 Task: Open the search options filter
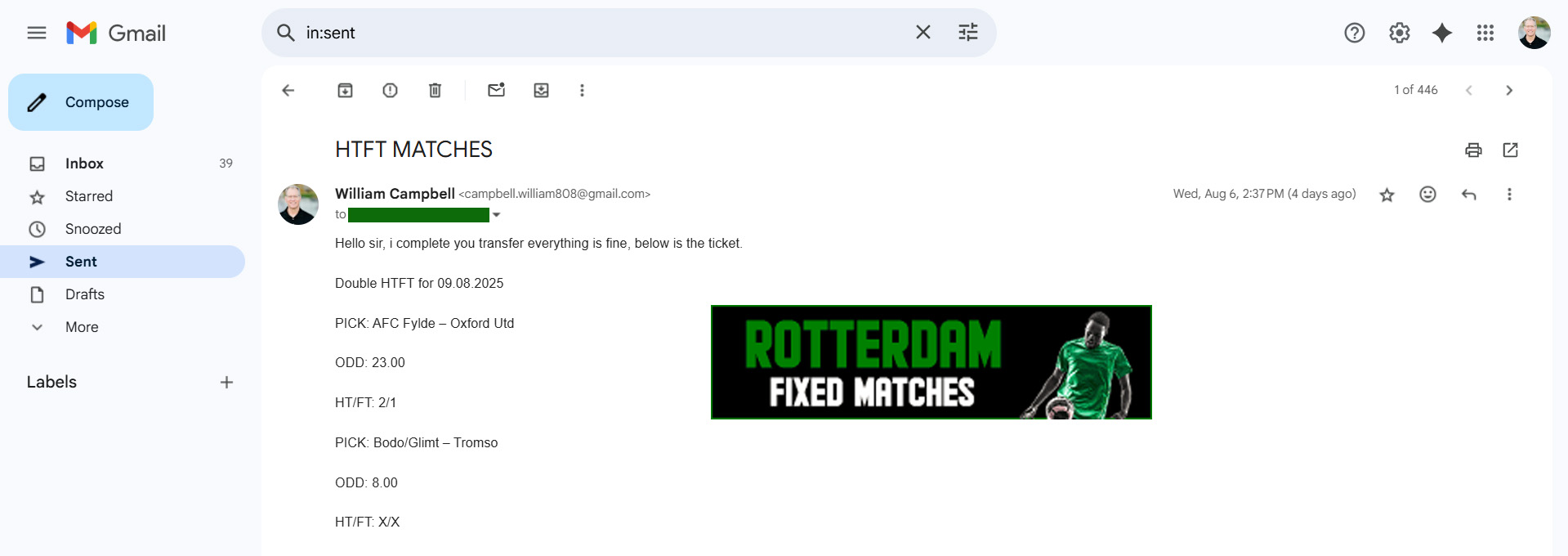(967, 33)
